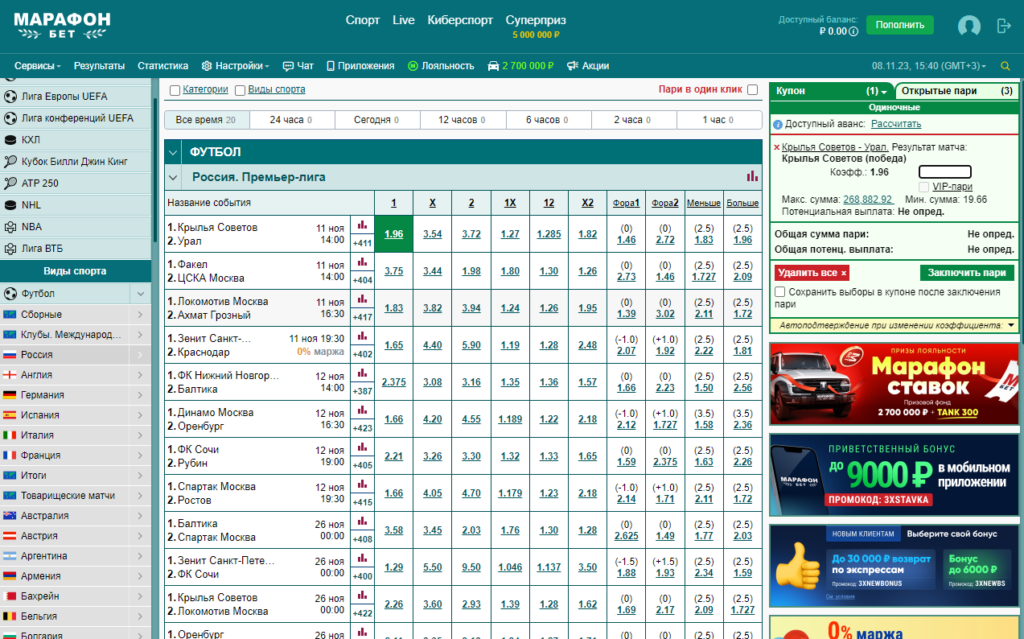Collapse Россия. Премьер-лига section
Viewport: 1024px width, 639px height.
[173, 177]
